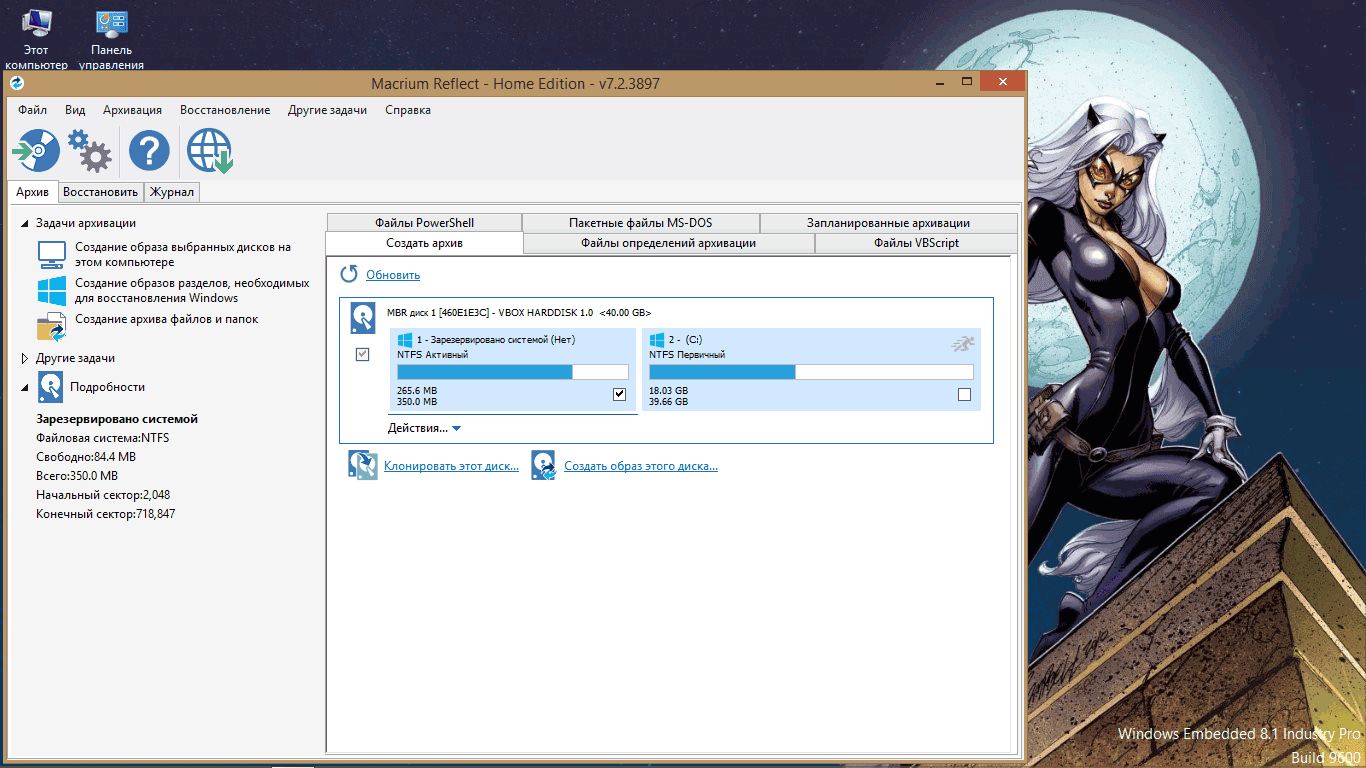
Task: Switch to the Восстановить tab
Action: coord(100,192)
